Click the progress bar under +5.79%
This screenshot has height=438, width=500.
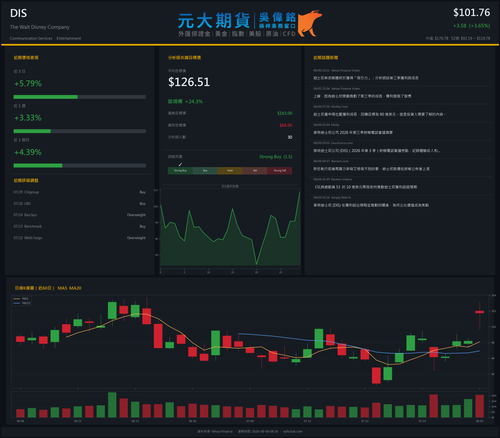80,97
